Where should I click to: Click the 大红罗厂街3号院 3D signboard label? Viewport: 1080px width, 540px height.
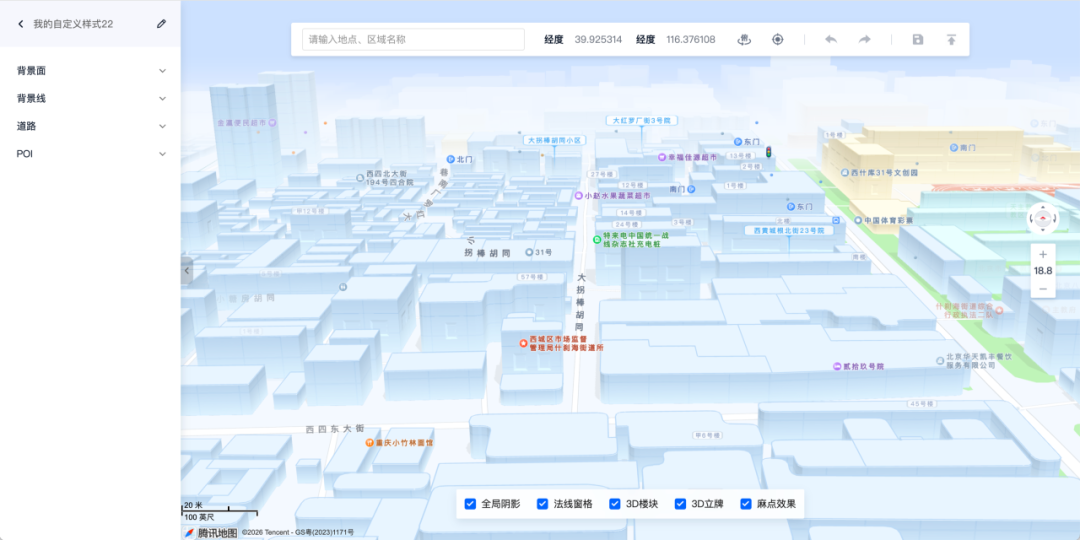641,121
